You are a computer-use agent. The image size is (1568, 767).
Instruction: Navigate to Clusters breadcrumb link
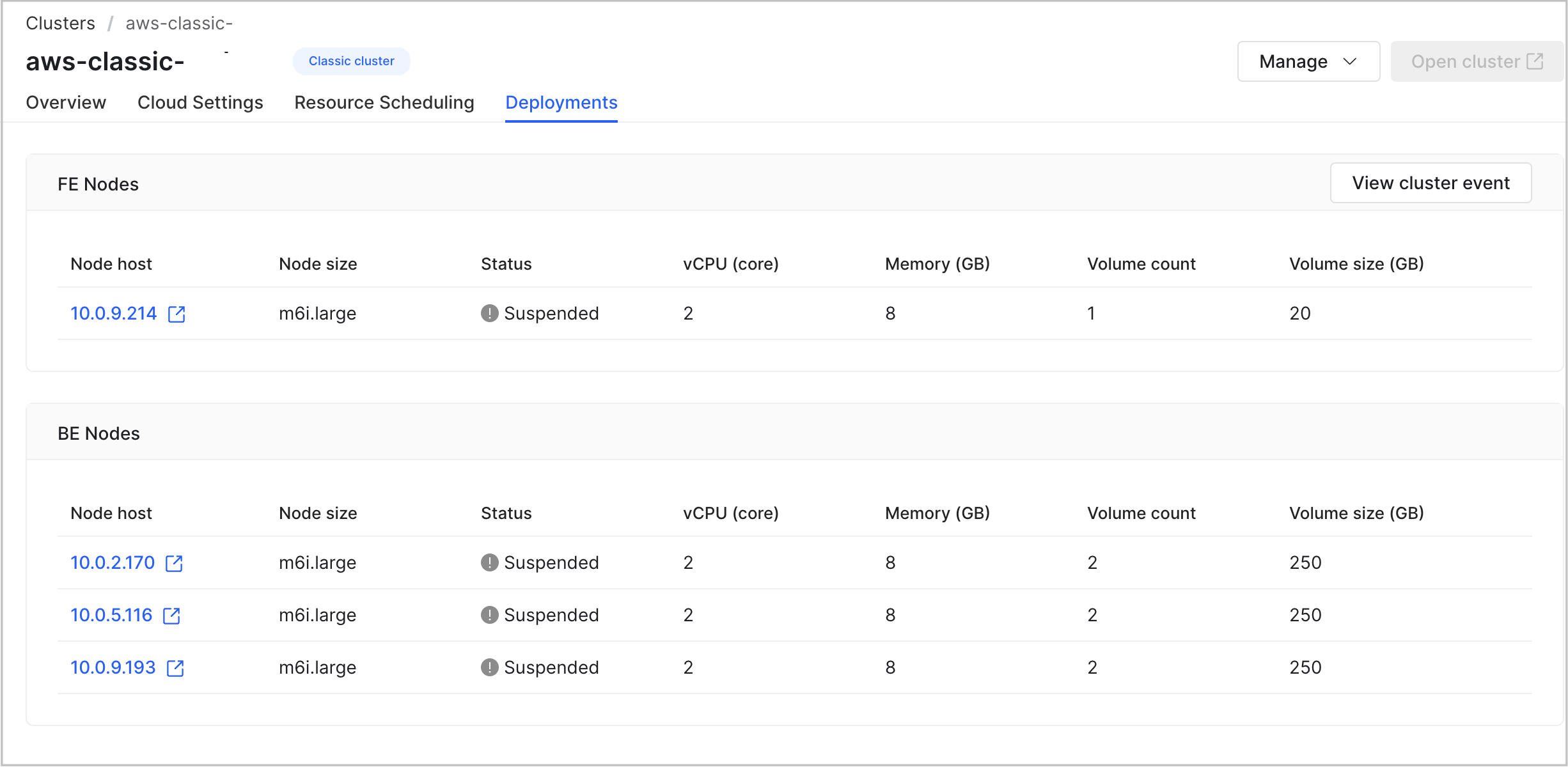point(60,23)
